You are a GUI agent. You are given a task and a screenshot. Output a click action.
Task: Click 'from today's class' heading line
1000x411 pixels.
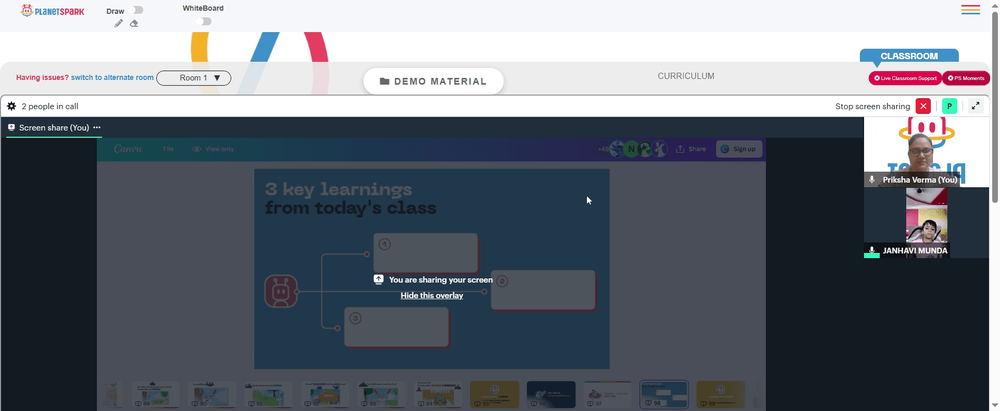coord(351,208)
